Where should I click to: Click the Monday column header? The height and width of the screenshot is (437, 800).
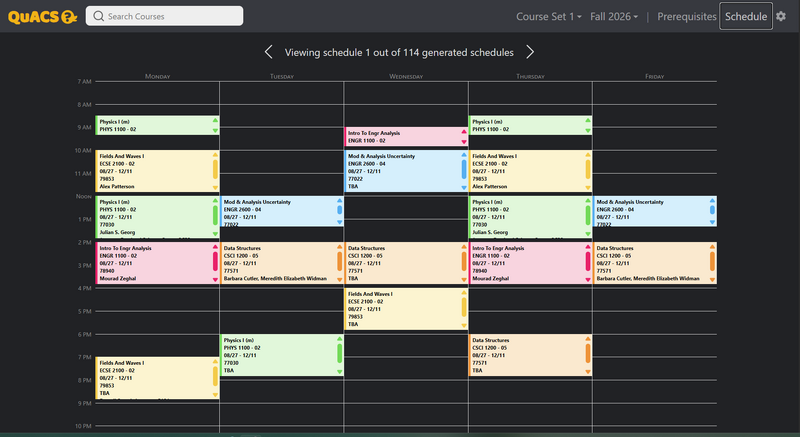158,76
